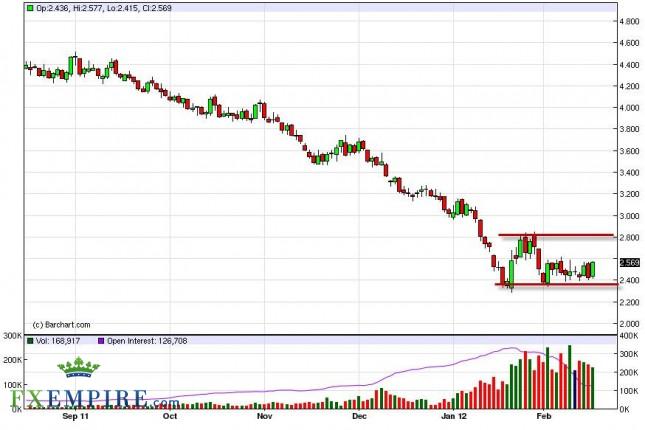Image resolution: width=645 pixels, height=430 pixels.
Task: Select the upper red resistance line near 2.800
Action: pyautogui.click(x=556, y=235)
